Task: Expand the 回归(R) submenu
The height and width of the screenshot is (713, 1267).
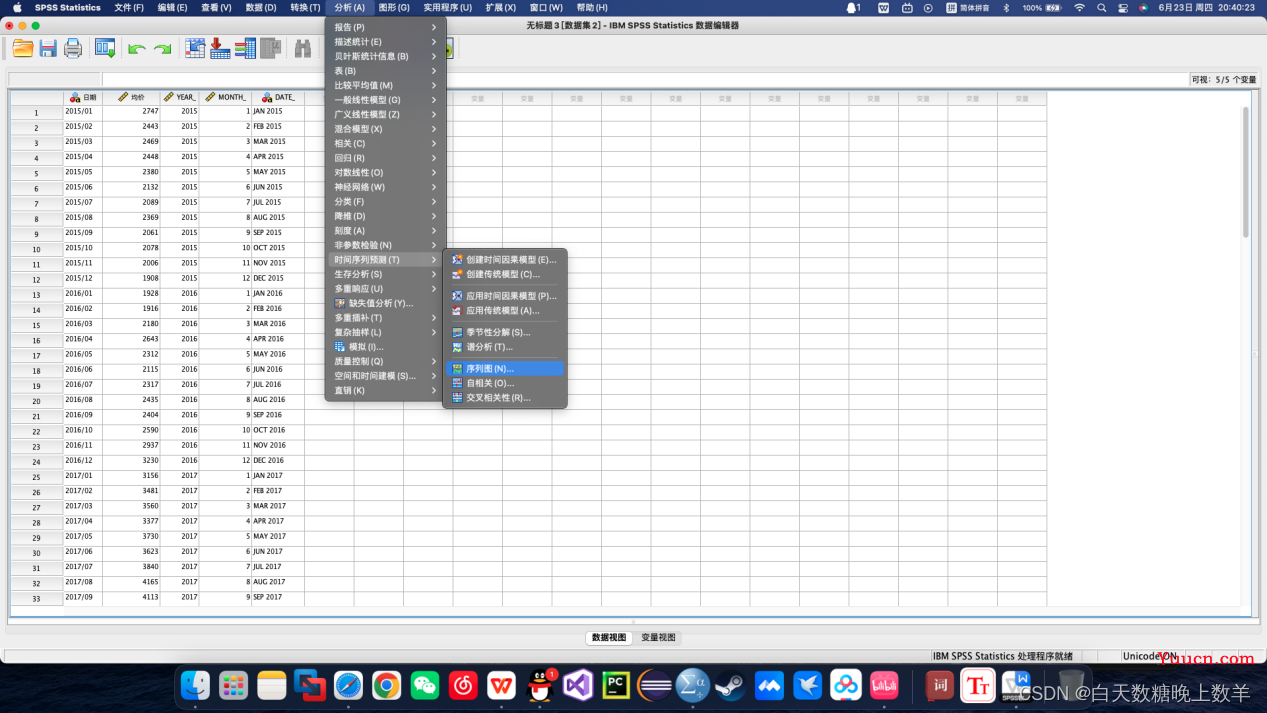Action: (x=385, y=158)
